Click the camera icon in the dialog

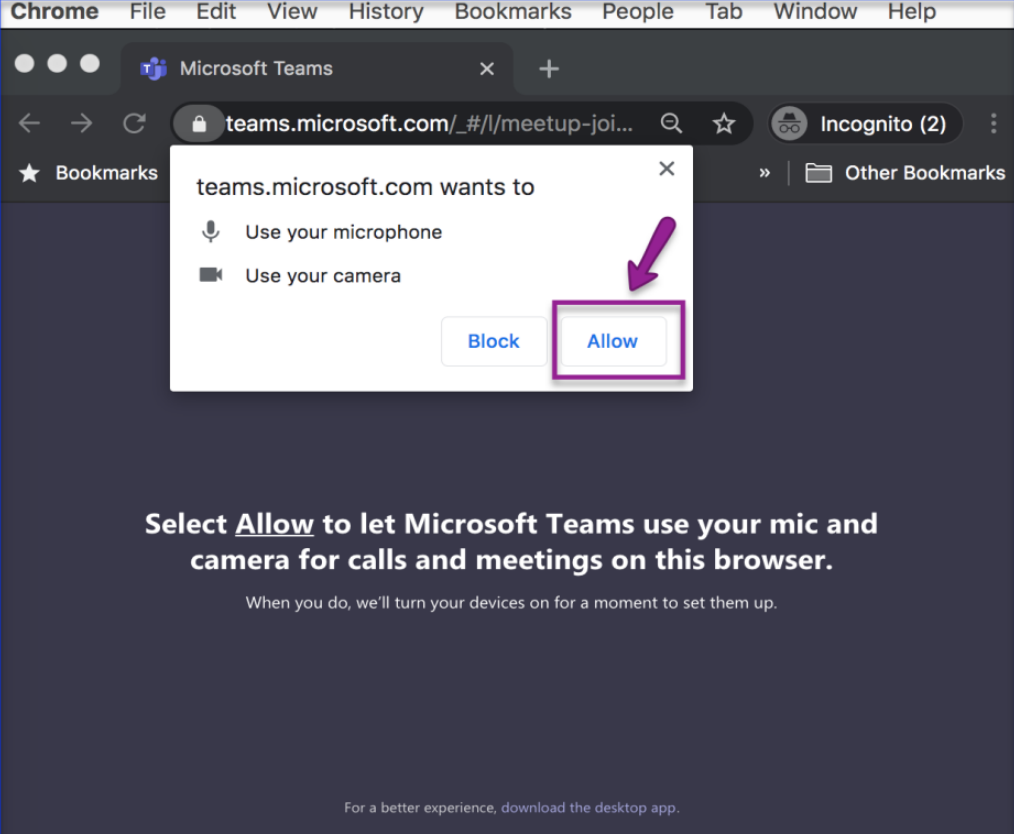click(x=211, y=275)
